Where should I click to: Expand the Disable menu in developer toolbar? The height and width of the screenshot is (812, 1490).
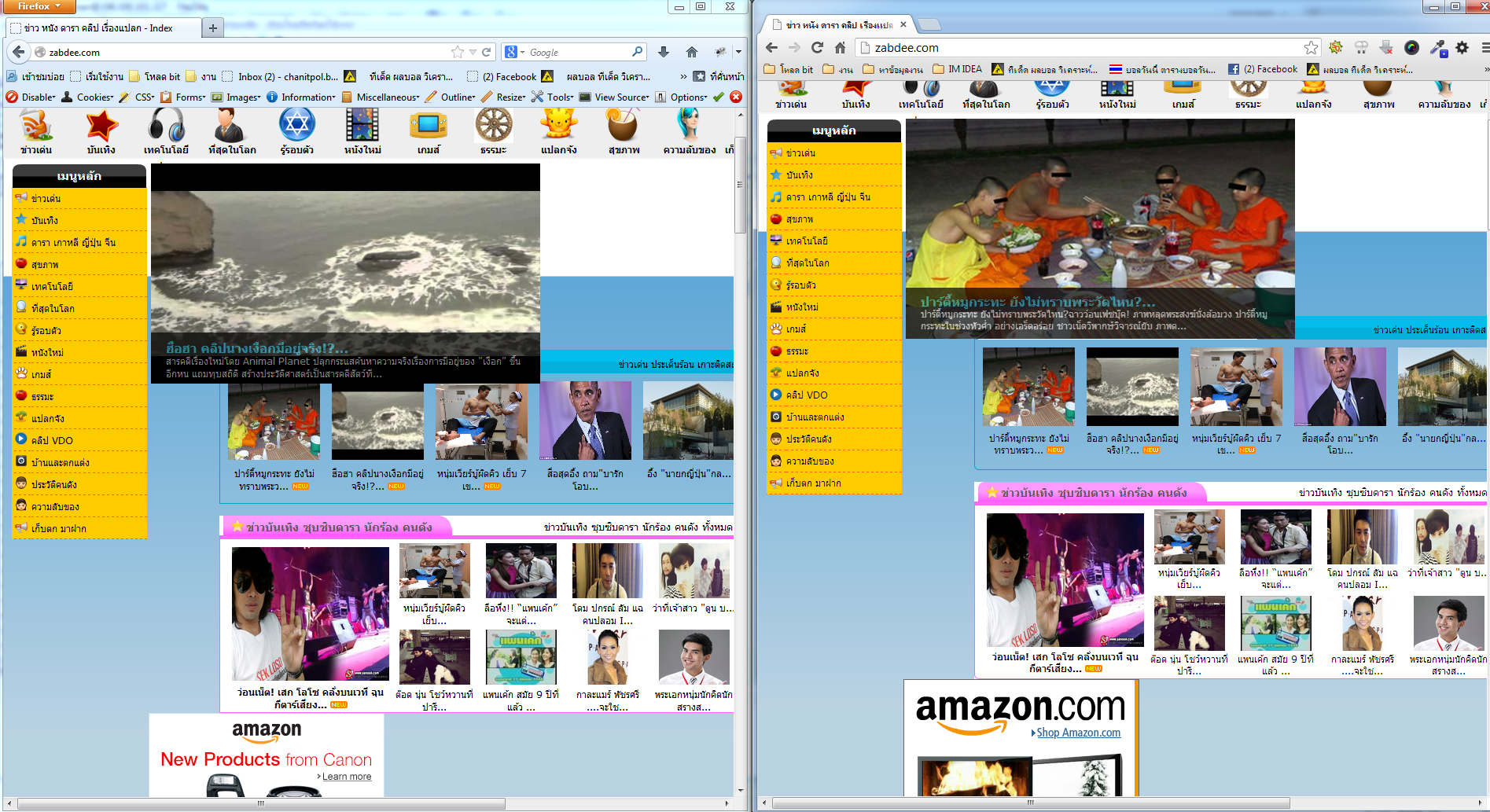pyautogui.click(x=31, y=97)
